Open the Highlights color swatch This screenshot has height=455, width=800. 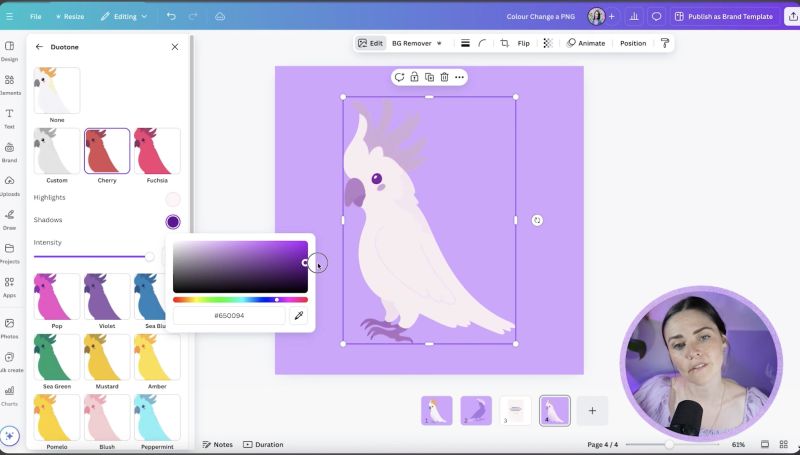pyautogui.click(x=172, y=199)
